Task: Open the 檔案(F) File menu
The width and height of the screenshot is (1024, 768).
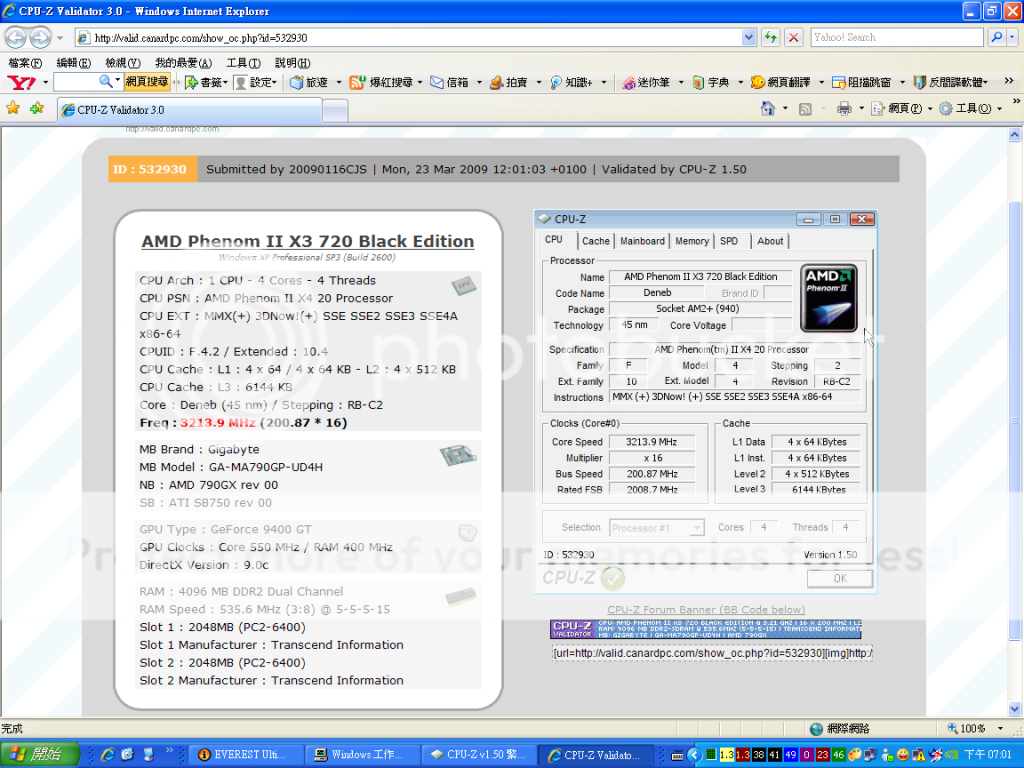Action: [x=25, y=63]
